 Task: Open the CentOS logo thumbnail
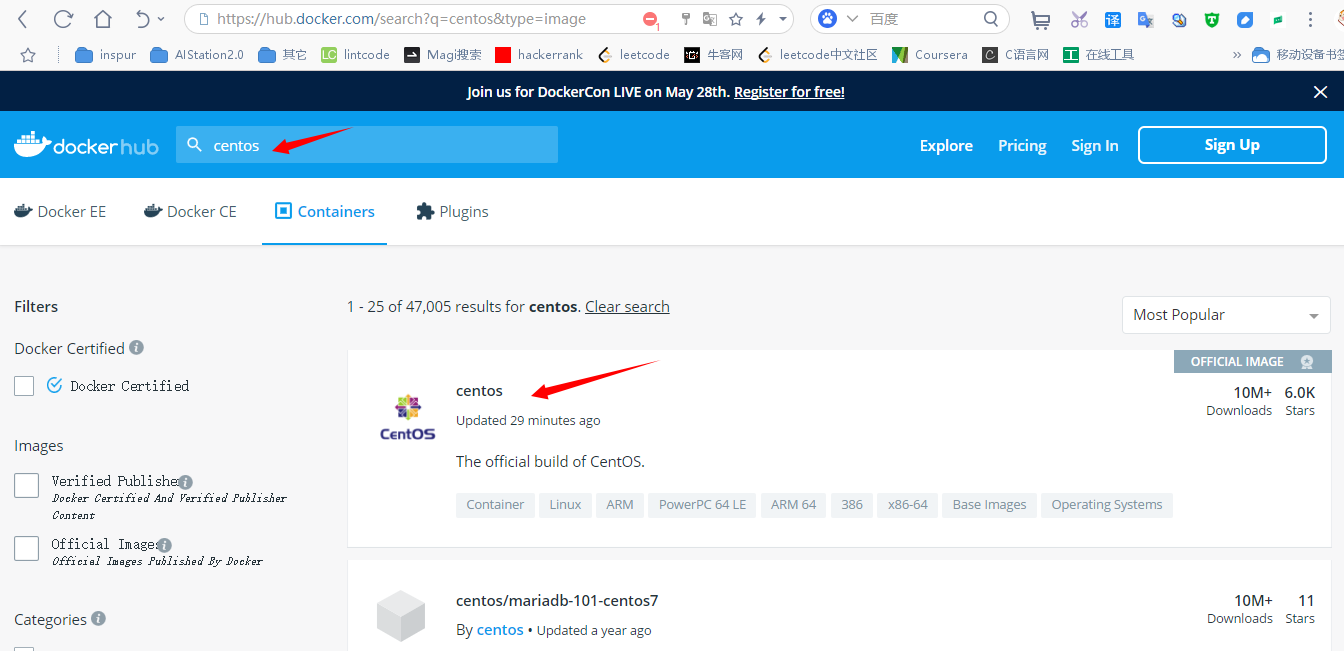(x=408, y=418)
